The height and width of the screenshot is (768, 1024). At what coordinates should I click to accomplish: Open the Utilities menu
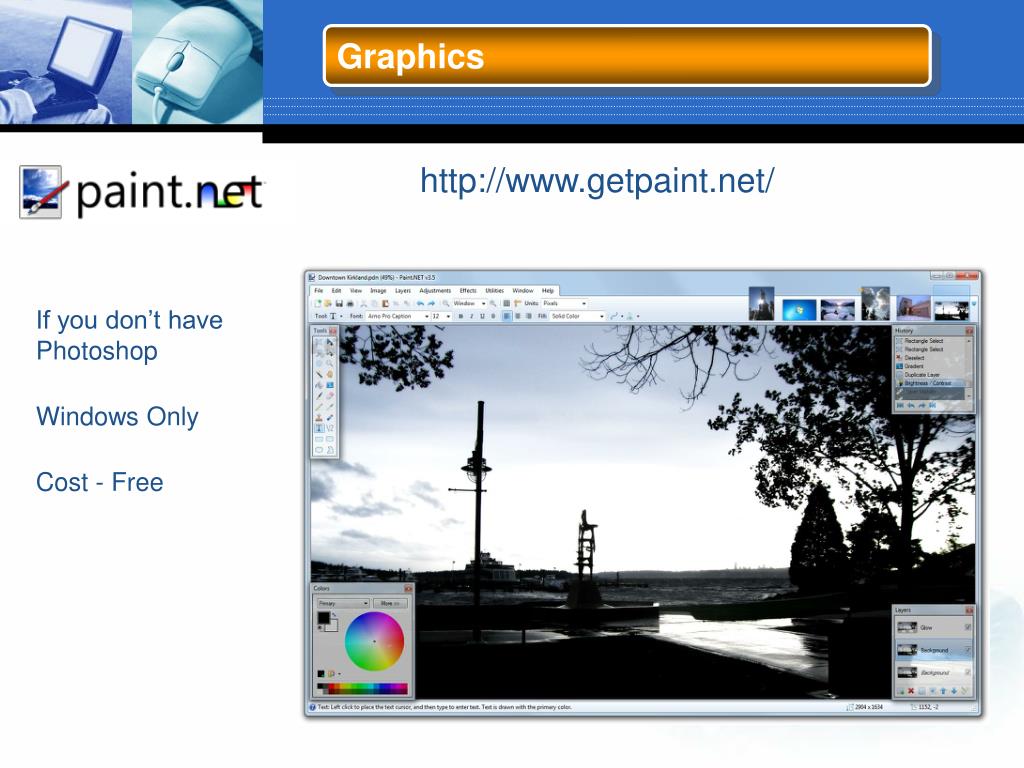(x=494, y=291)
